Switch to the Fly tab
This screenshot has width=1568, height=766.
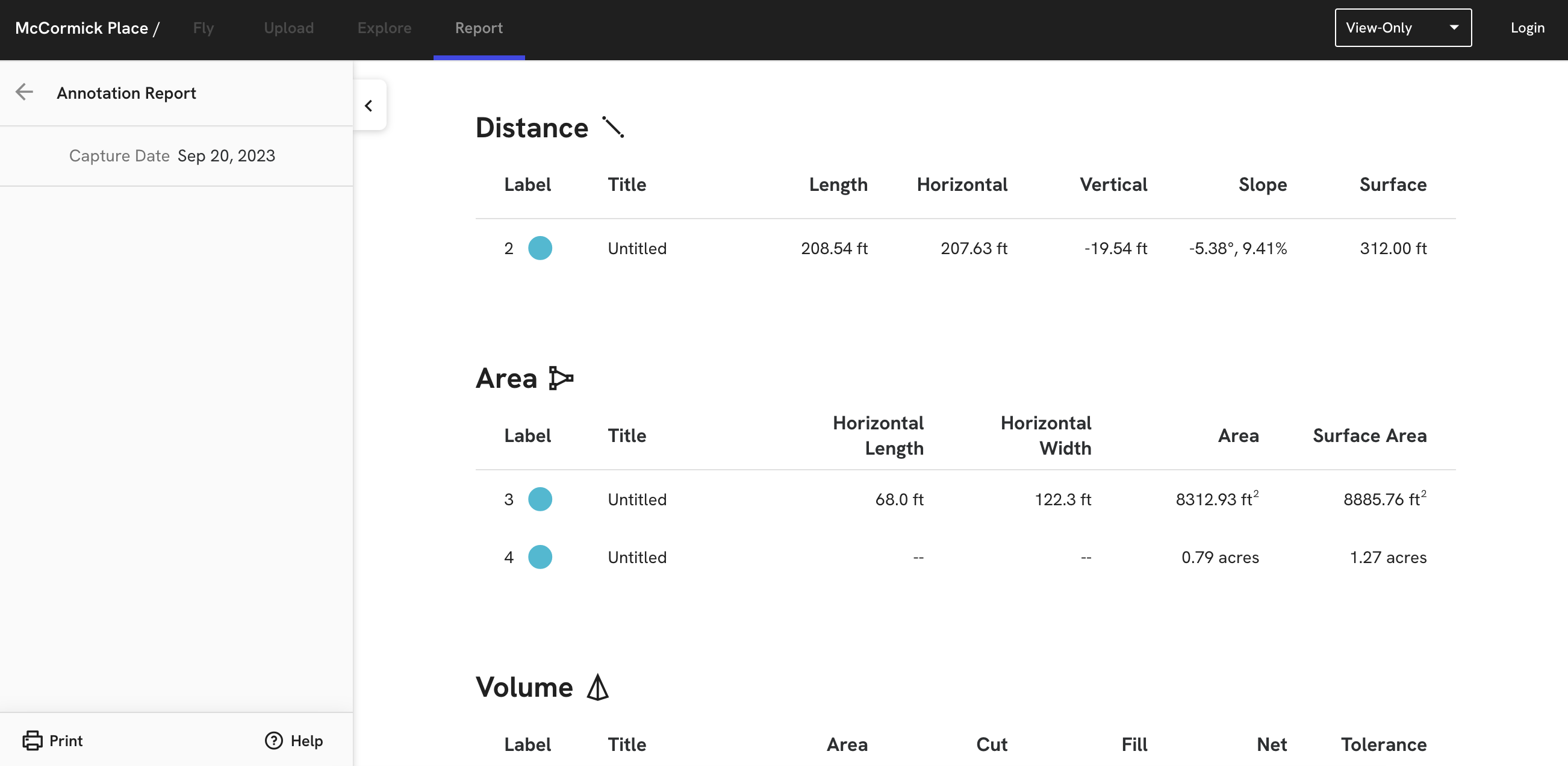coord(204,28)
